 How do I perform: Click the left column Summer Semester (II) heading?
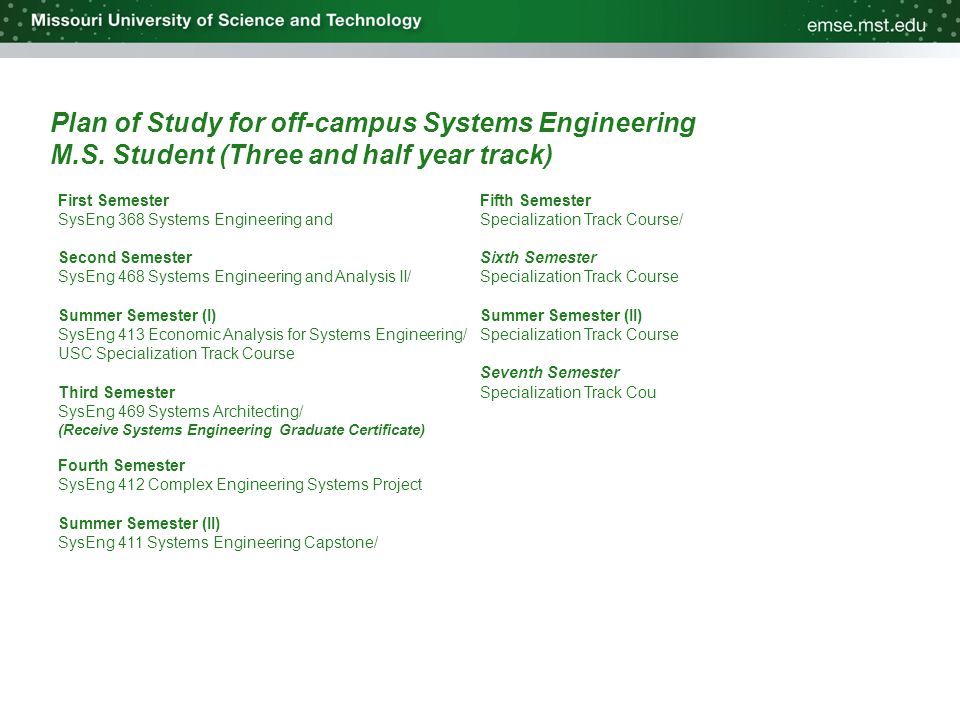(x=139, y=523)
